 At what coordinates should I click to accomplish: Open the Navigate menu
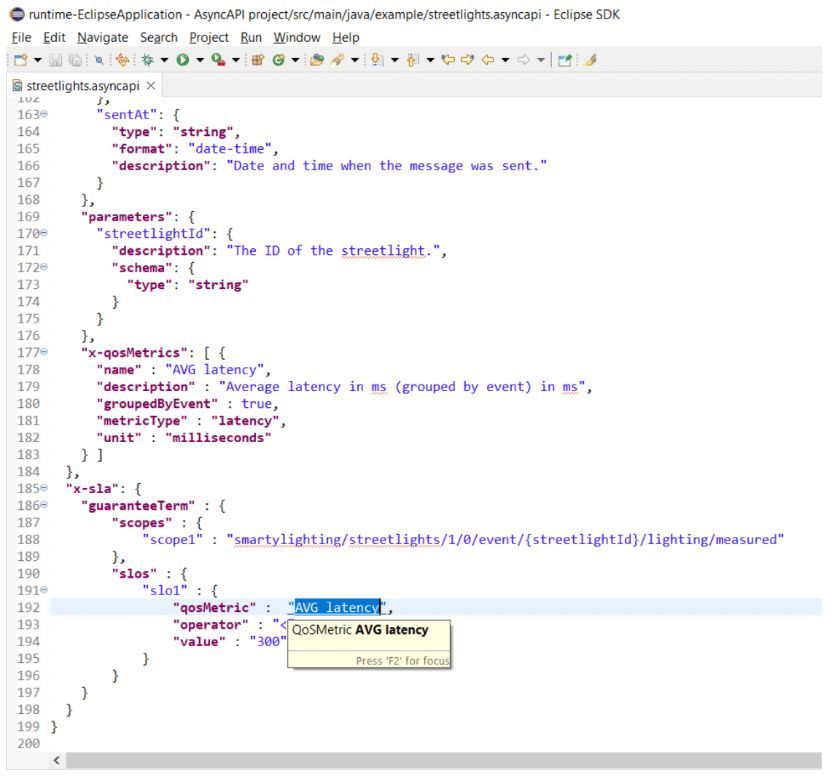tap(103, 38)
